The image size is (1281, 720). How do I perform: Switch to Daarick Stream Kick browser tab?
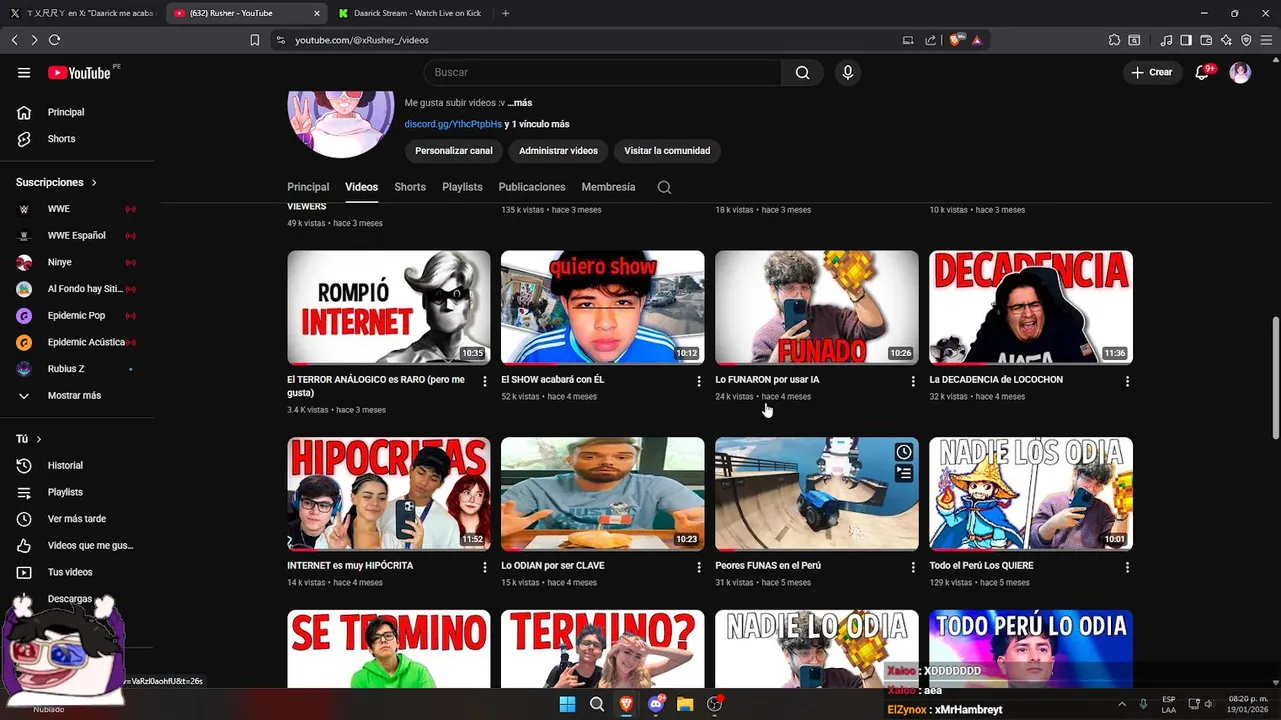(x=410, y=13)
